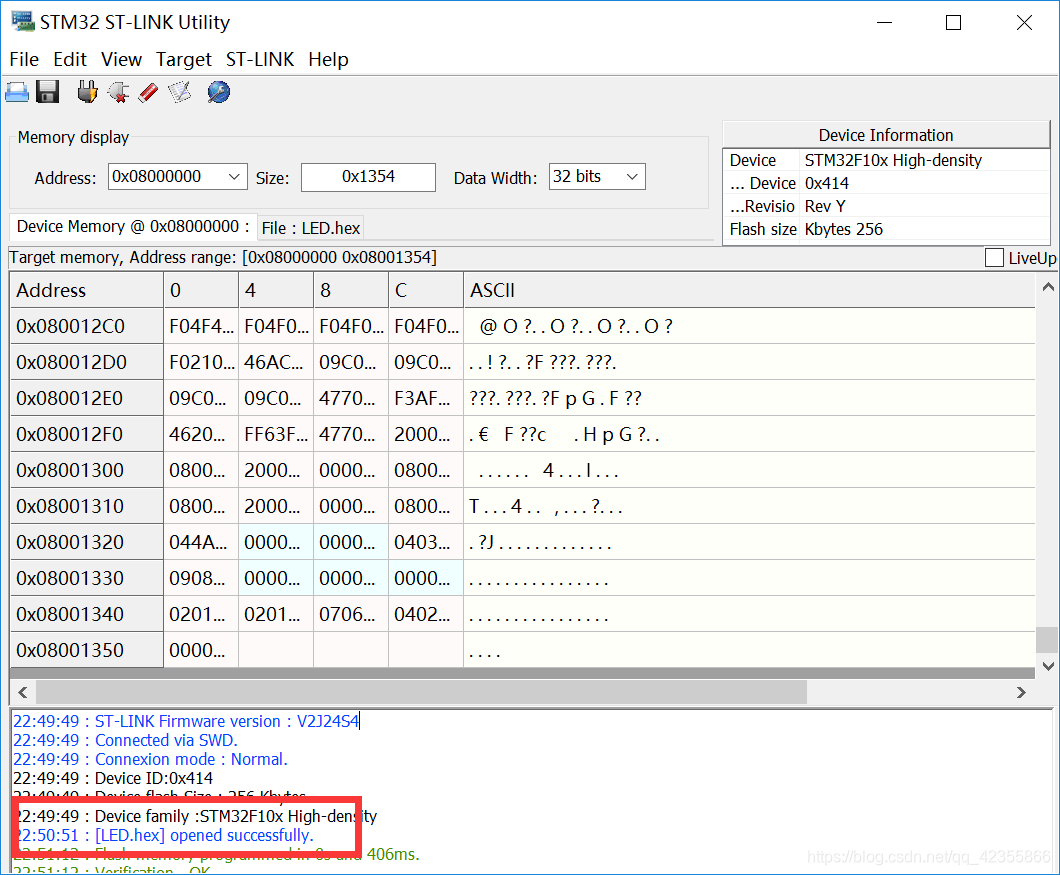Image resolution: width=1060 pixels, height=875 pixels.
Task: Open the File menu
Action: (x=24, y=60)
